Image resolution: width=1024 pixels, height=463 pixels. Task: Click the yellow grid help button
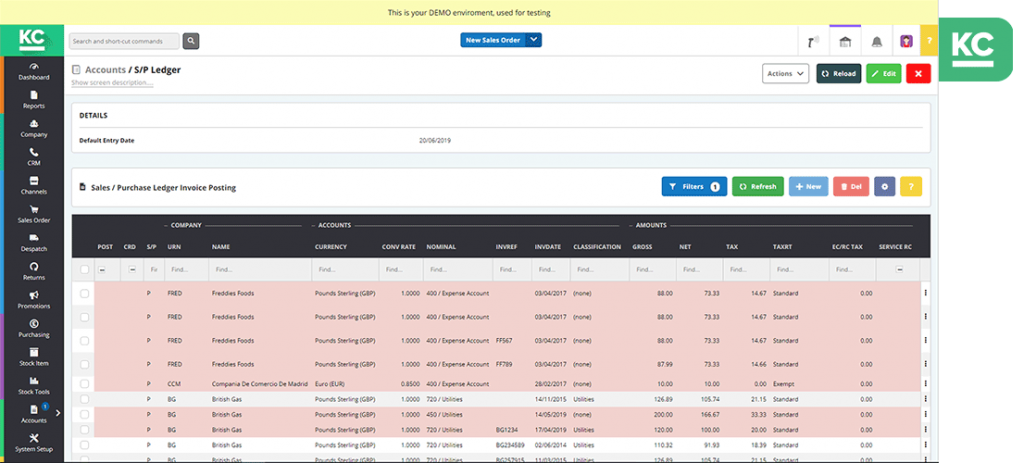click(911, 186)
